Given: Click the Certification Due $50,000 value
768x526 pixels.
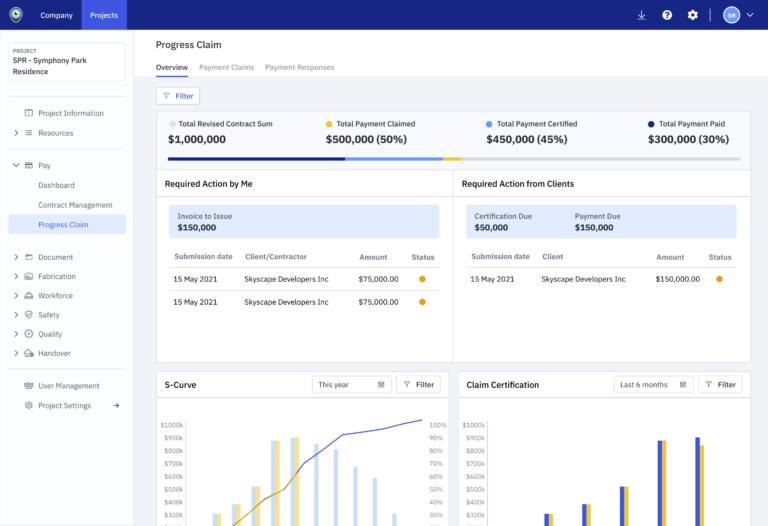Looking at the screenshot, I should pyautogui.click(x=491, y=228).
